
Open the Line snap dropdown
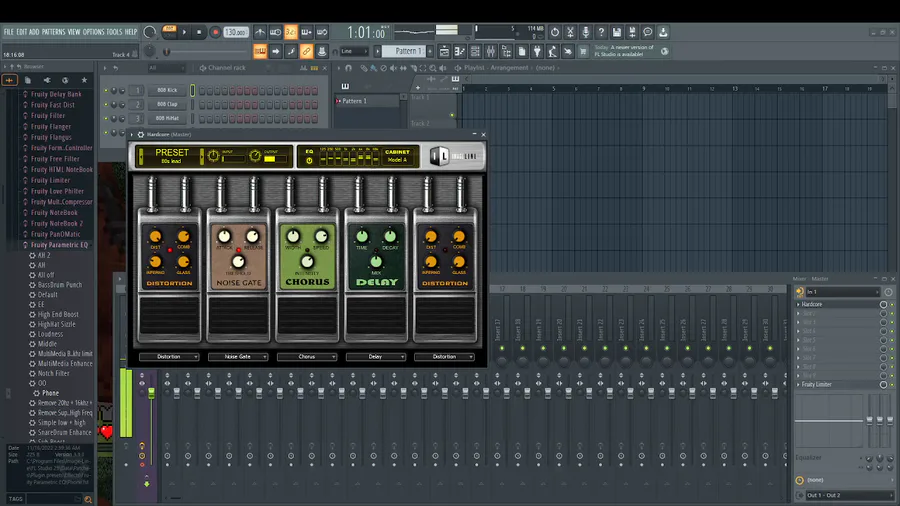coord(354,52)
